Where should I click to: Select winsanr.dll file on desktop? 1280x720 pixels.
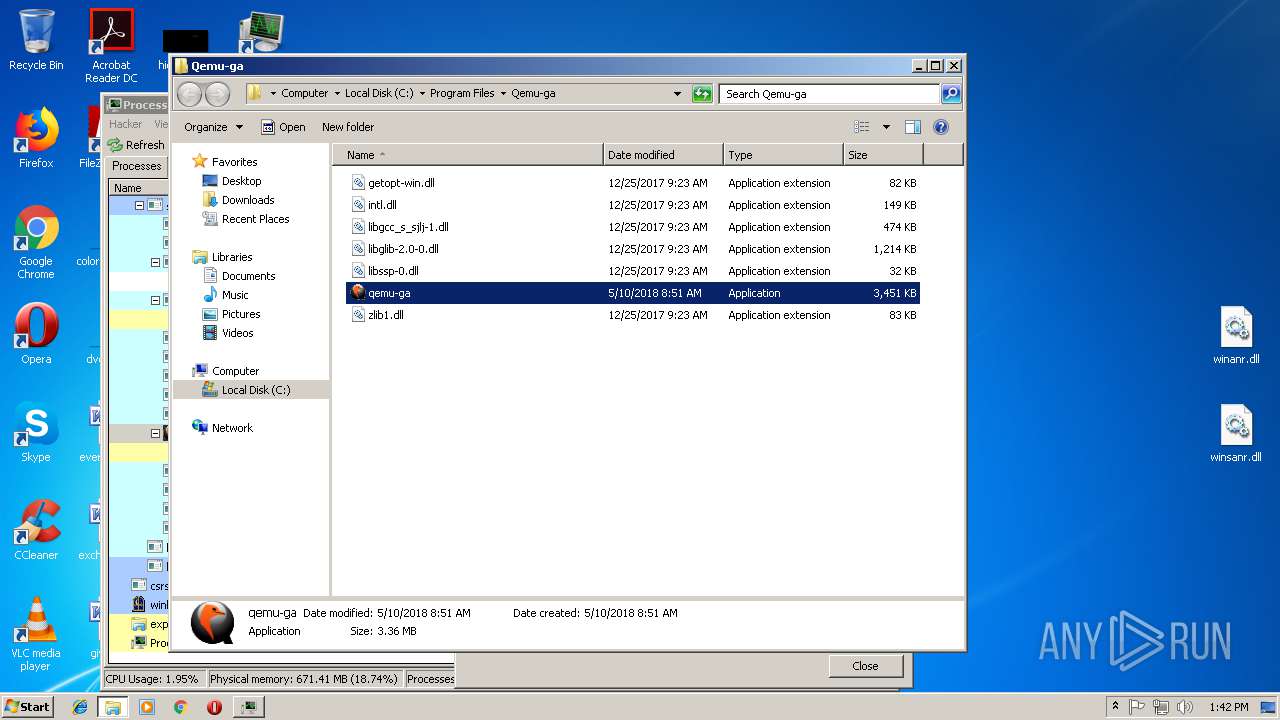1236,434
